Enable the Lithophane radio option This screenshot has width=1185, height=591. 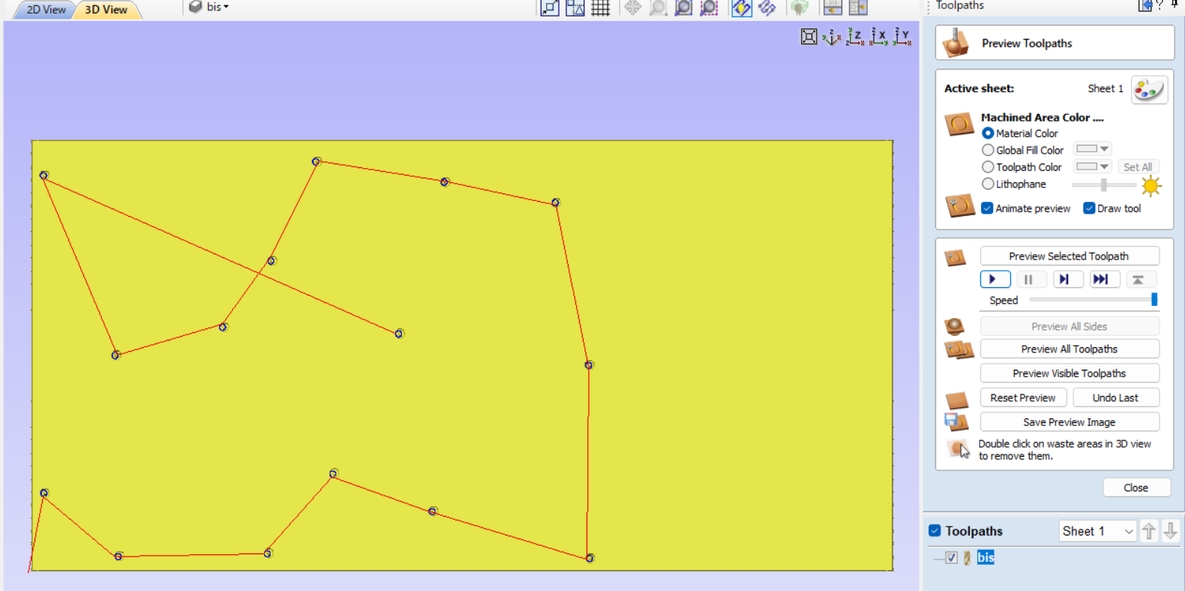click(x=988, y=184)
